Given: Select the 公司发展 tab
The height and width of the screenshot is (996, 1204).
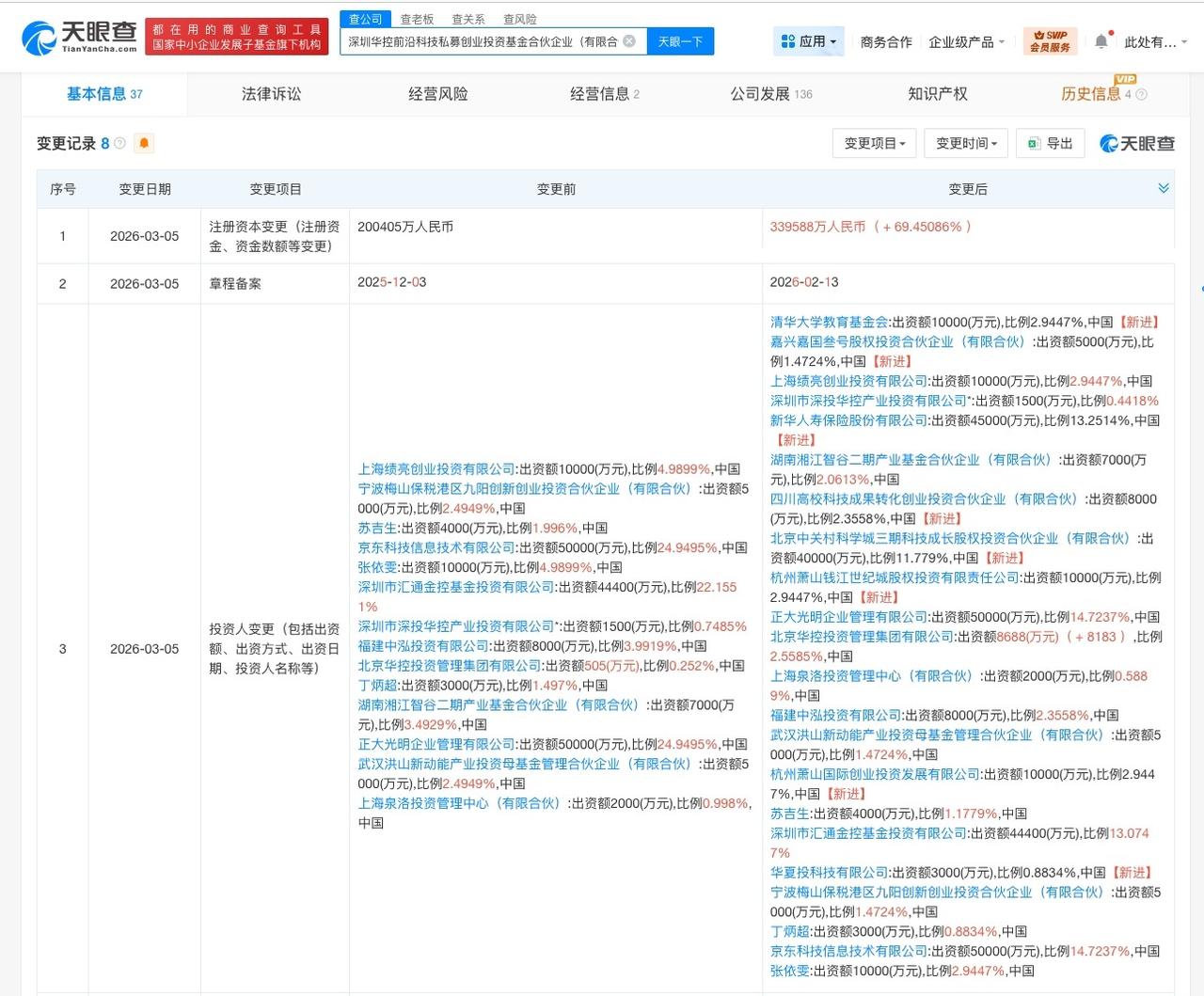Looking at the screenshot, I should pos(771,94).
